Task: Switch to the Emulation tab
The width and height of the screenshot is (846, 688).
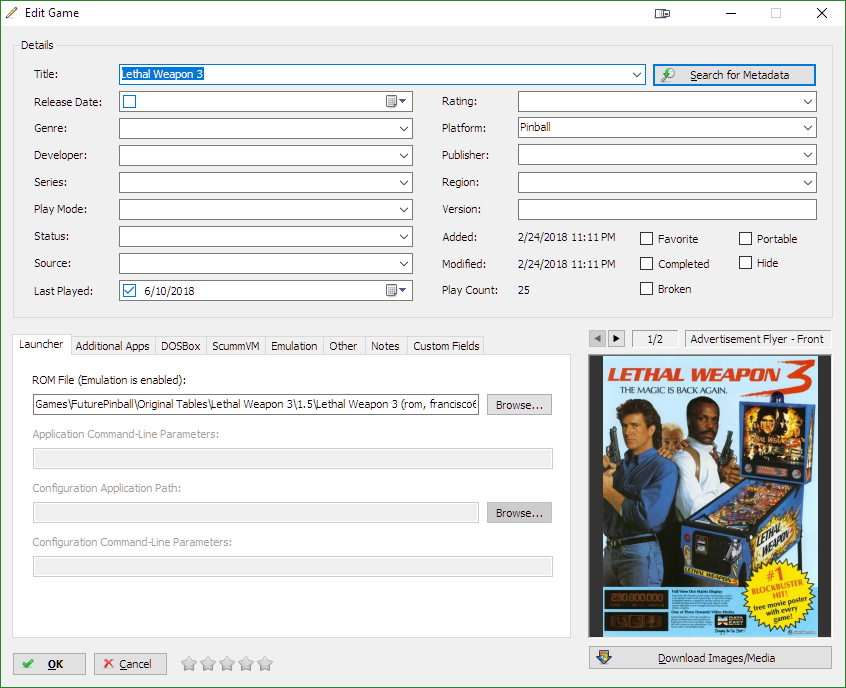Action: 294,346
